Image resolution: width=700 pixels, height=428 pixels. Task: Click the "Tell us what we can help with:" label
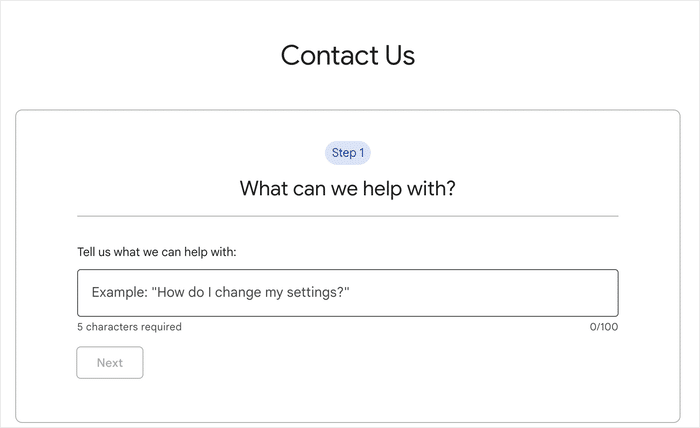(x=156, y=251)
